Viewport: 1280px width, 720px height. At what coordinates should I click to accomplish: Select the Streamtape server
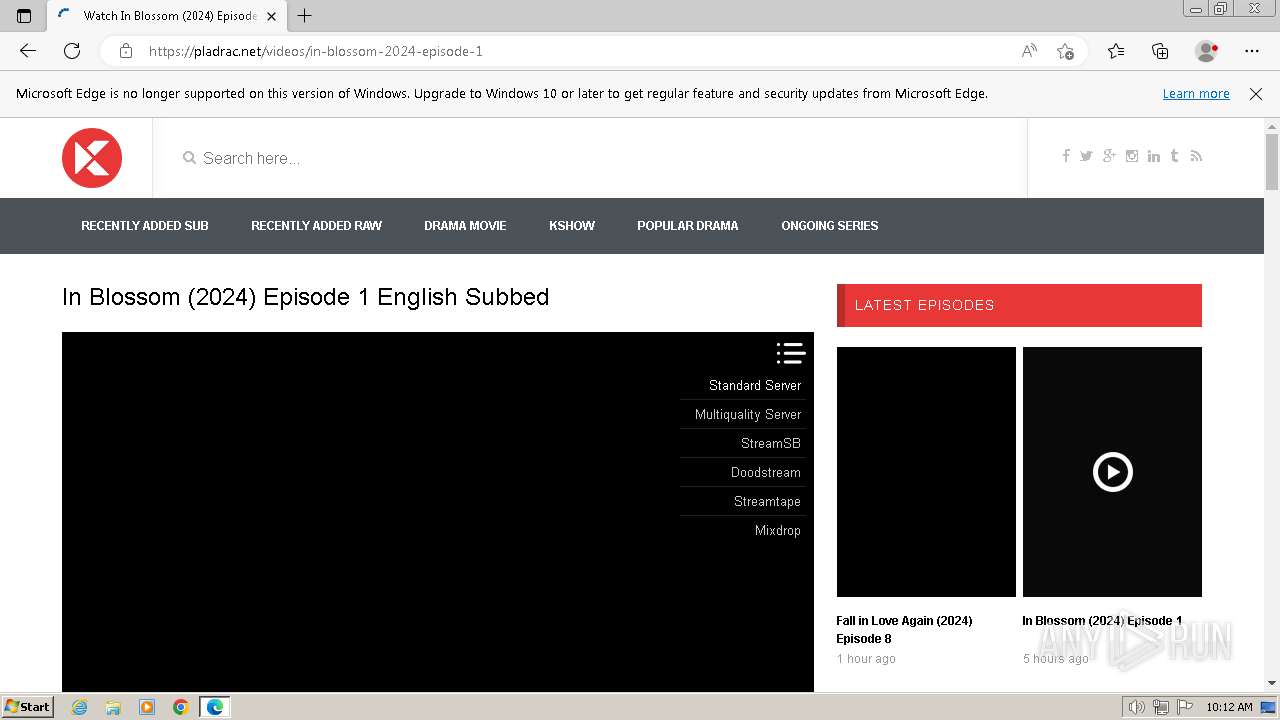click(x=743, y=501)
